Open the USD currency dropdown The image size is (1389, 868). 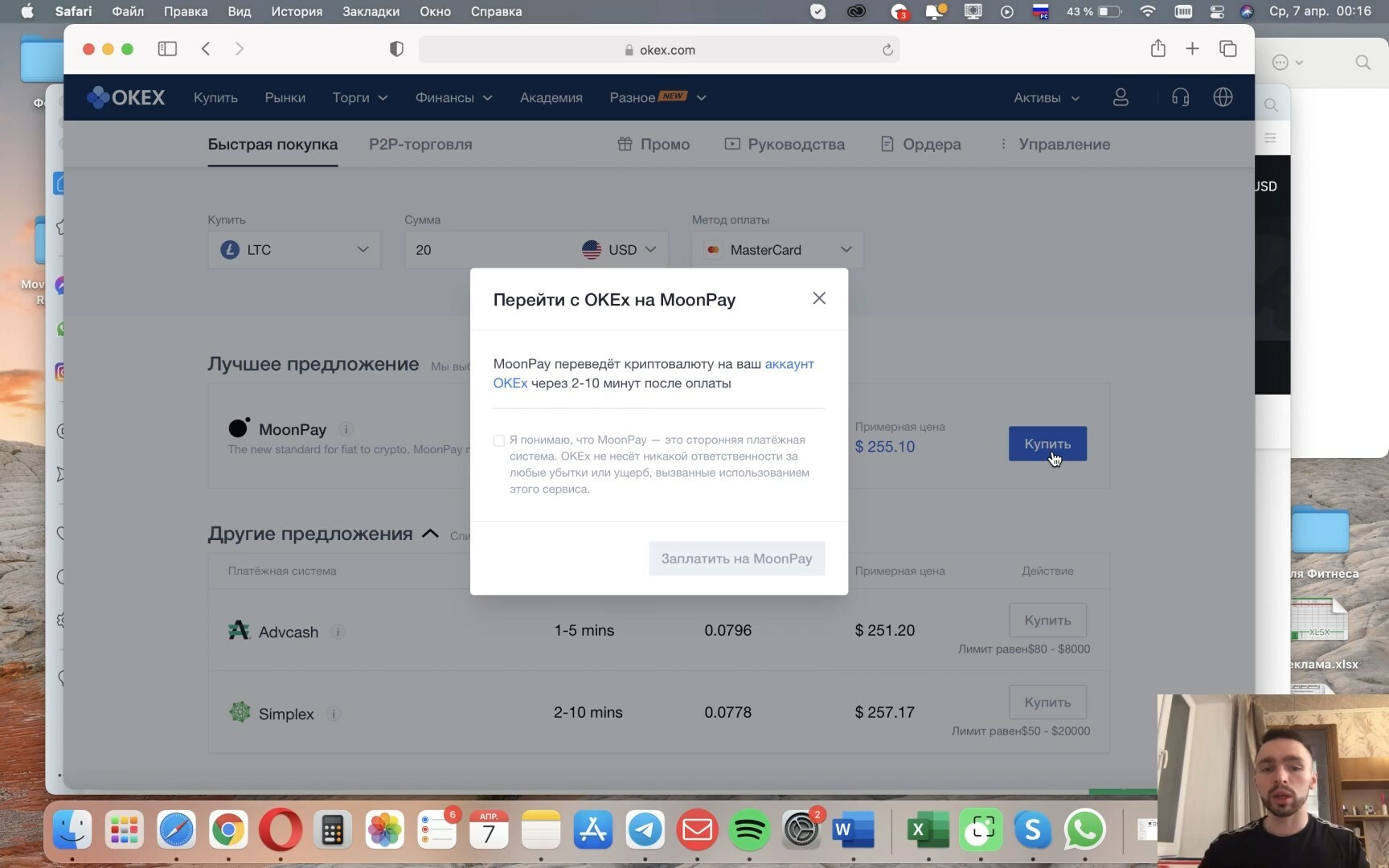(619, 250)
